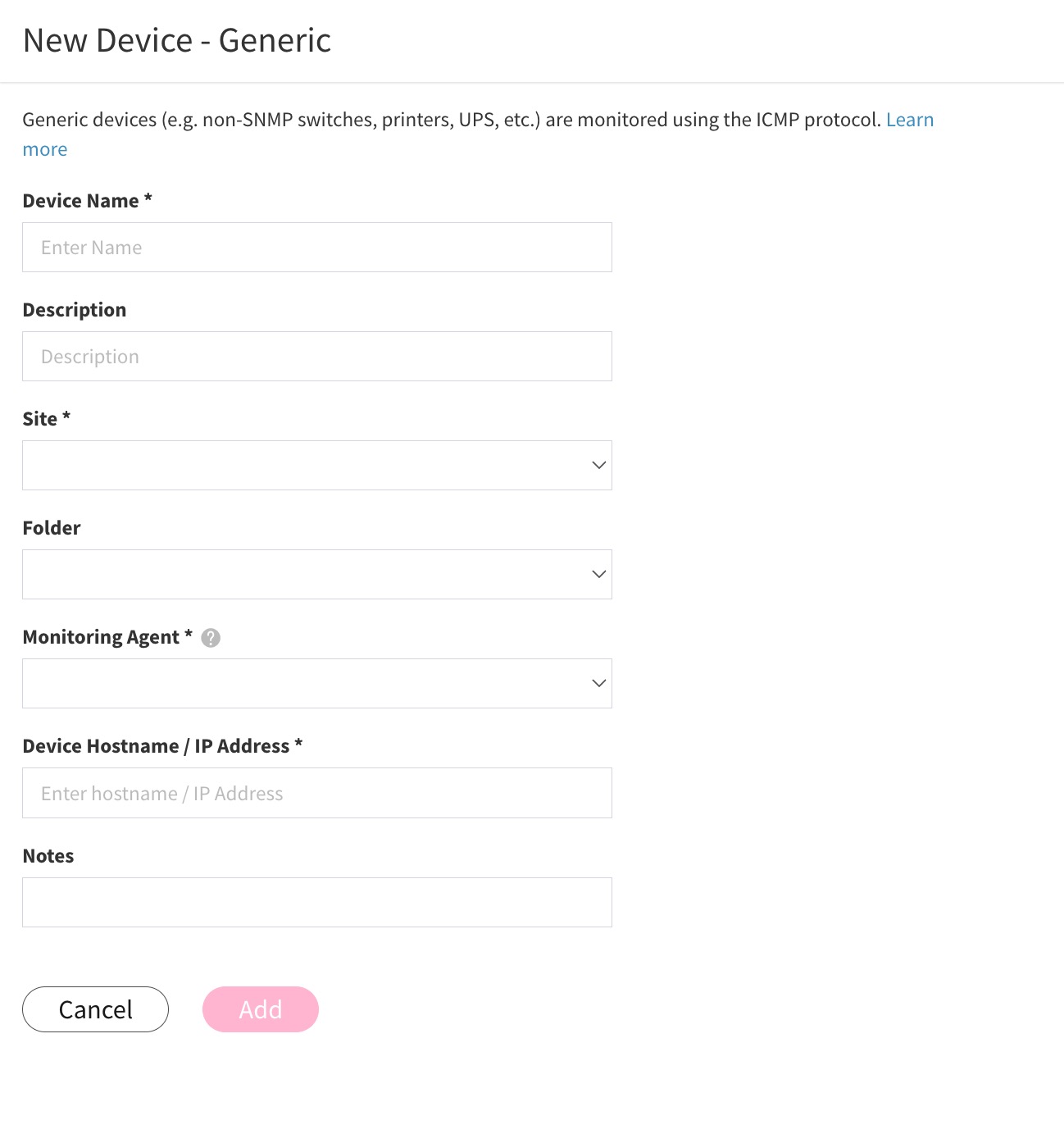Cancel adding the new device

pos(95,1009)
